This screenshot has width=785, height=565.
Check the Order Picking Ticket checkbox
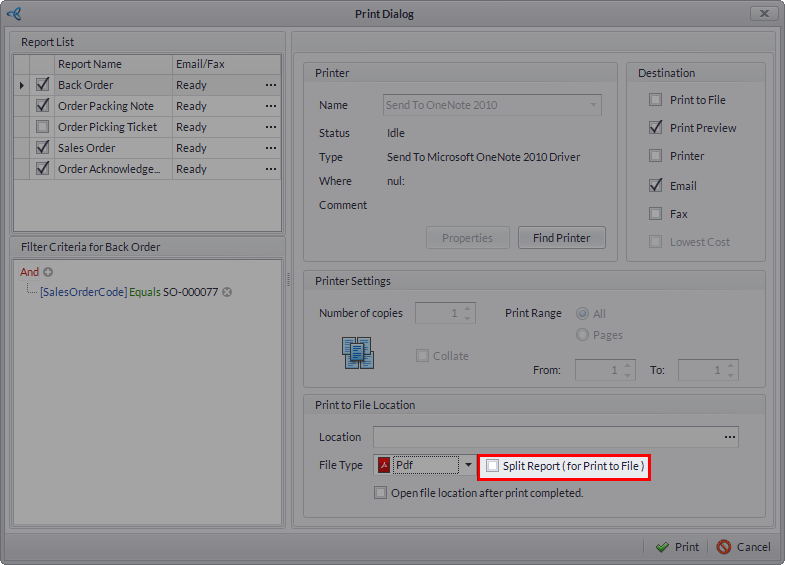tap(43, 127)
